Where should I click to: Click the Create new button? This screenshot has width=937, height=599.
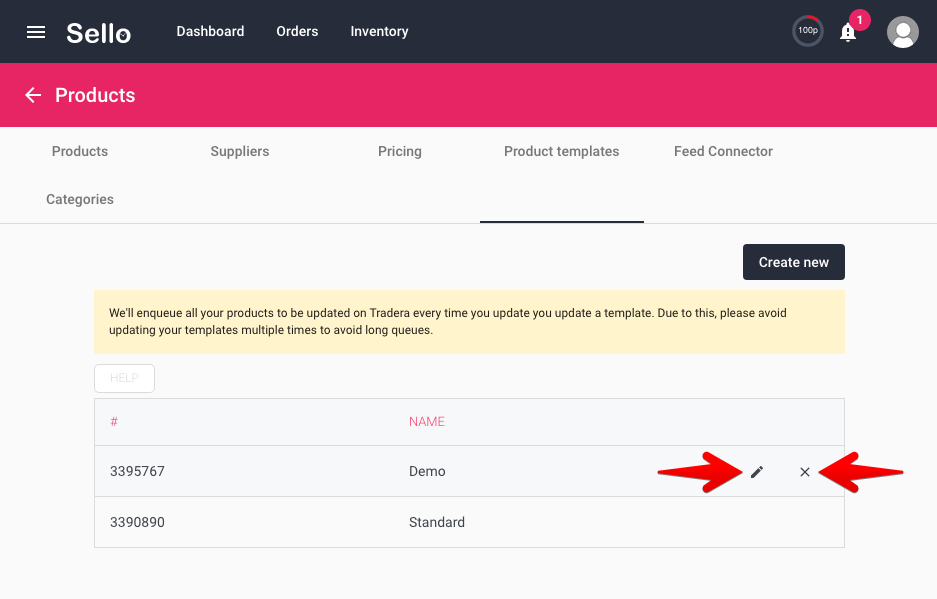coord(794,262)
